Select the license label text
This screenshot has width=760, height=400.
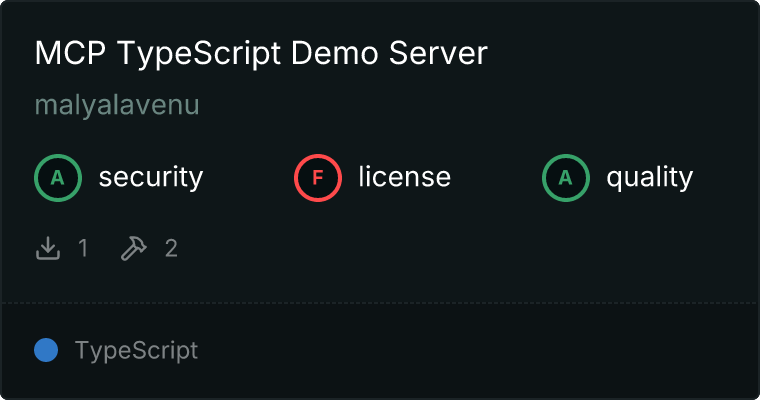point(404,178)
